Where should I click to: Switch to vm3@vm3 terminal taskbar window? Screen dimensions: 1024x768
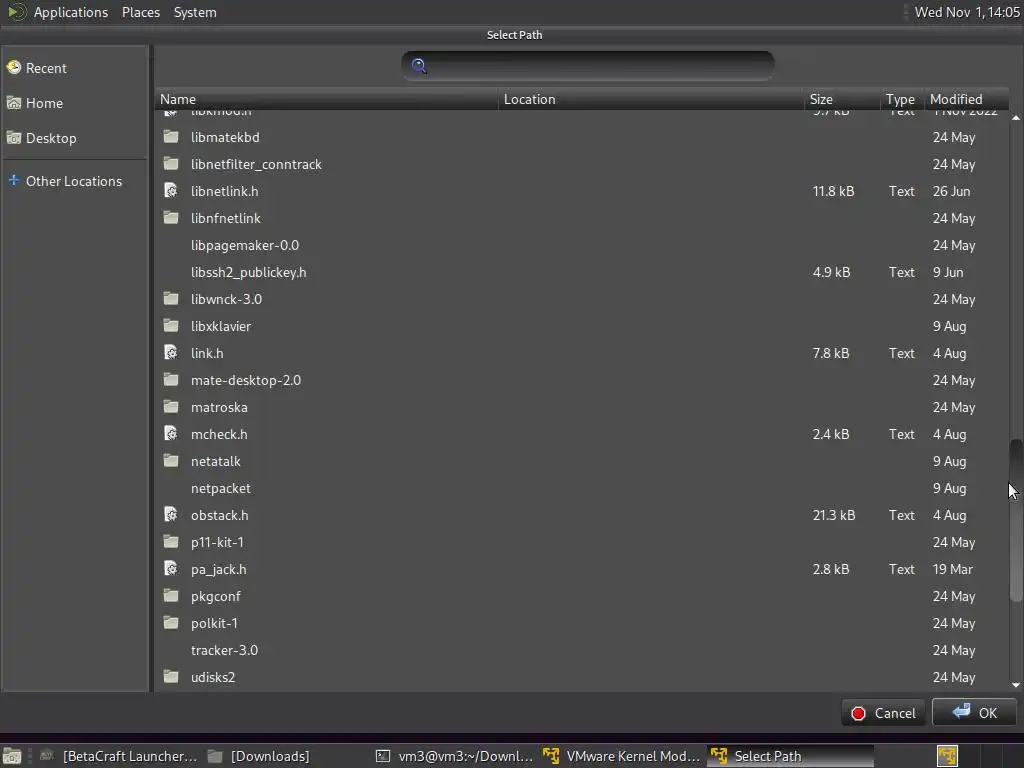click(455, 756)
